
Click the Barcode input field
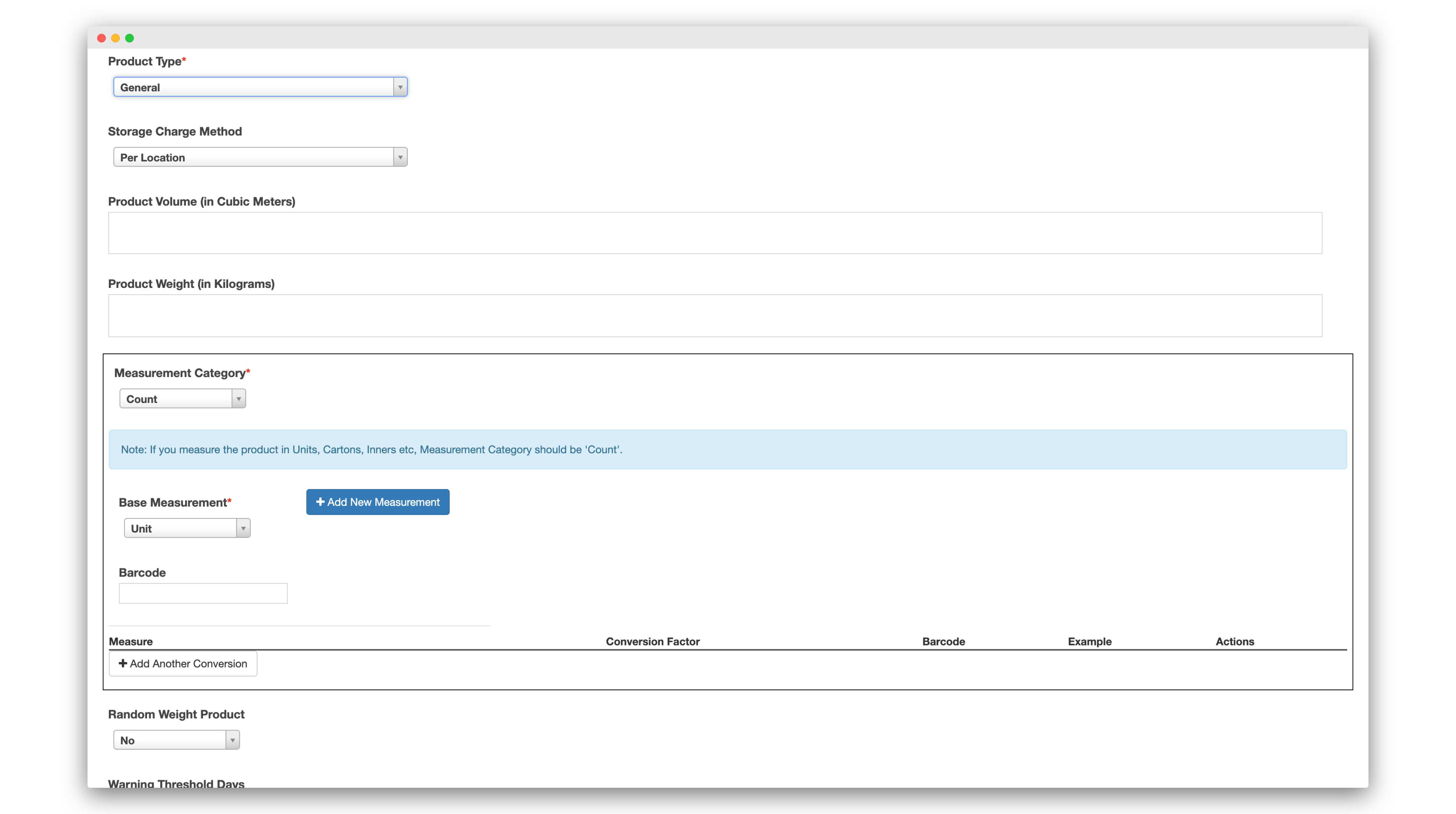pyautogui.click(x=203, y=593)
